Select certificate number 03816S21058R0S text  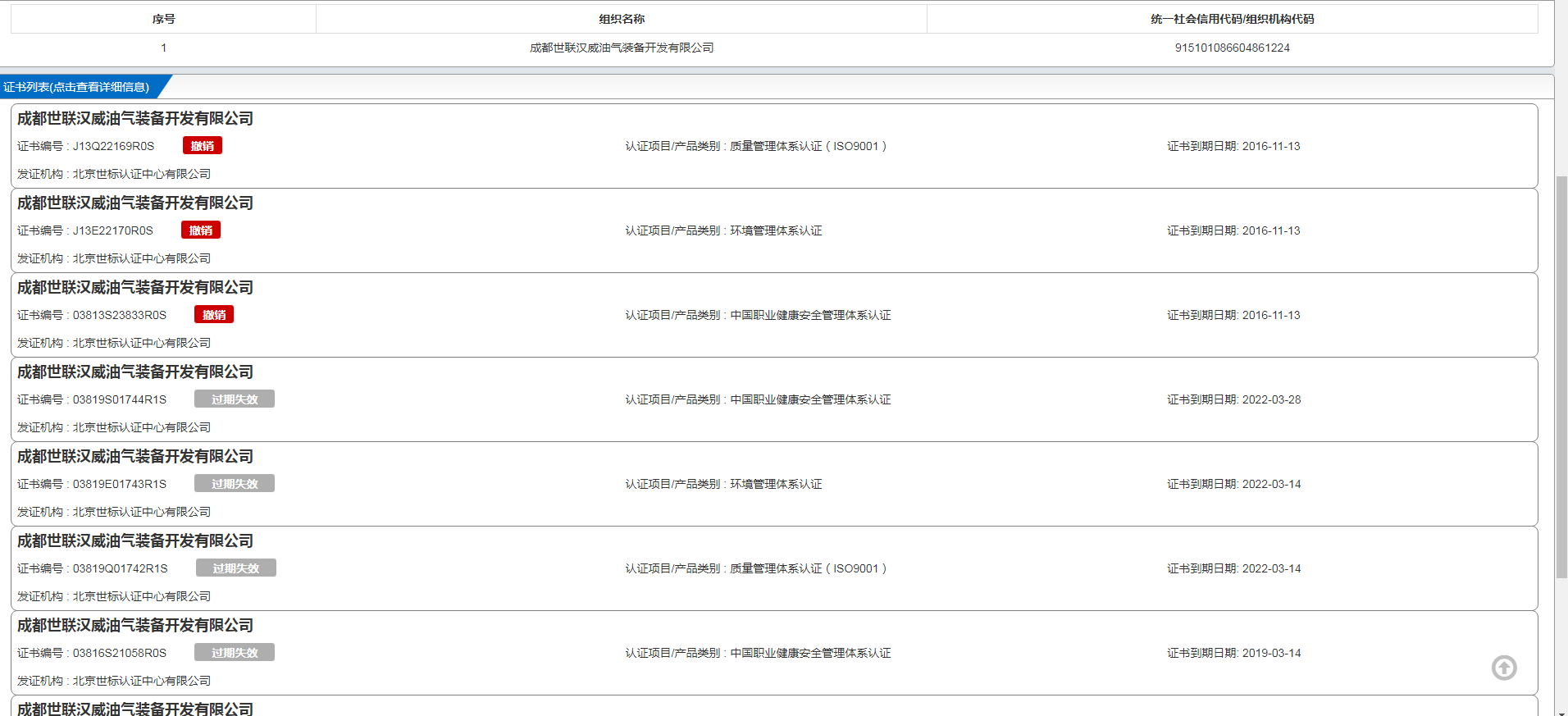120,653
